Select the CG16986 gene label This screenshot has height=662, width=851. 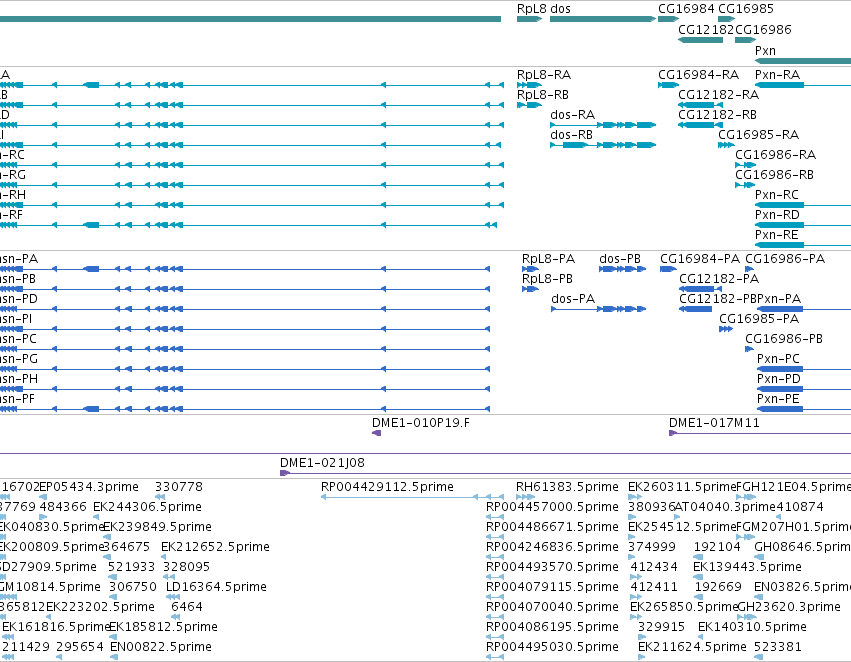click(764, 30)
